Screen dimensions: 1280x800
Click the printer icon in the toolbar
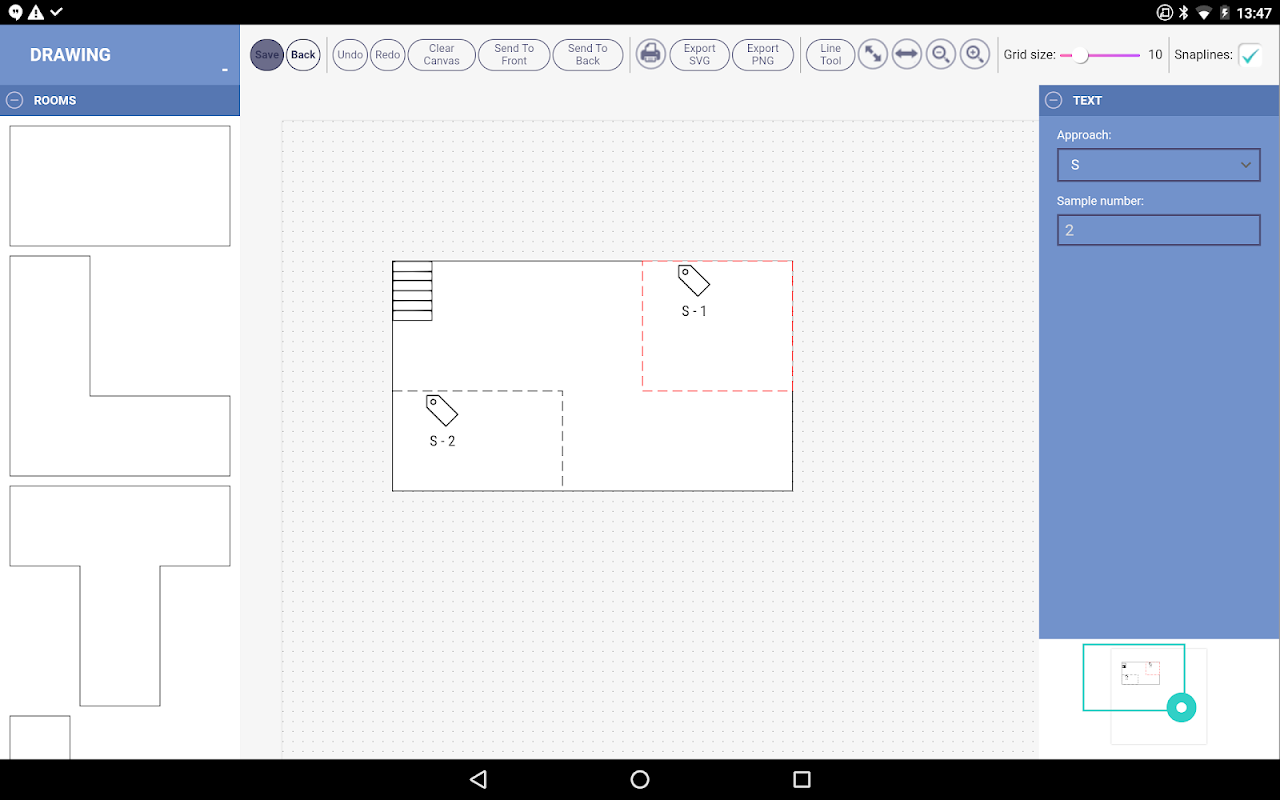651,54
